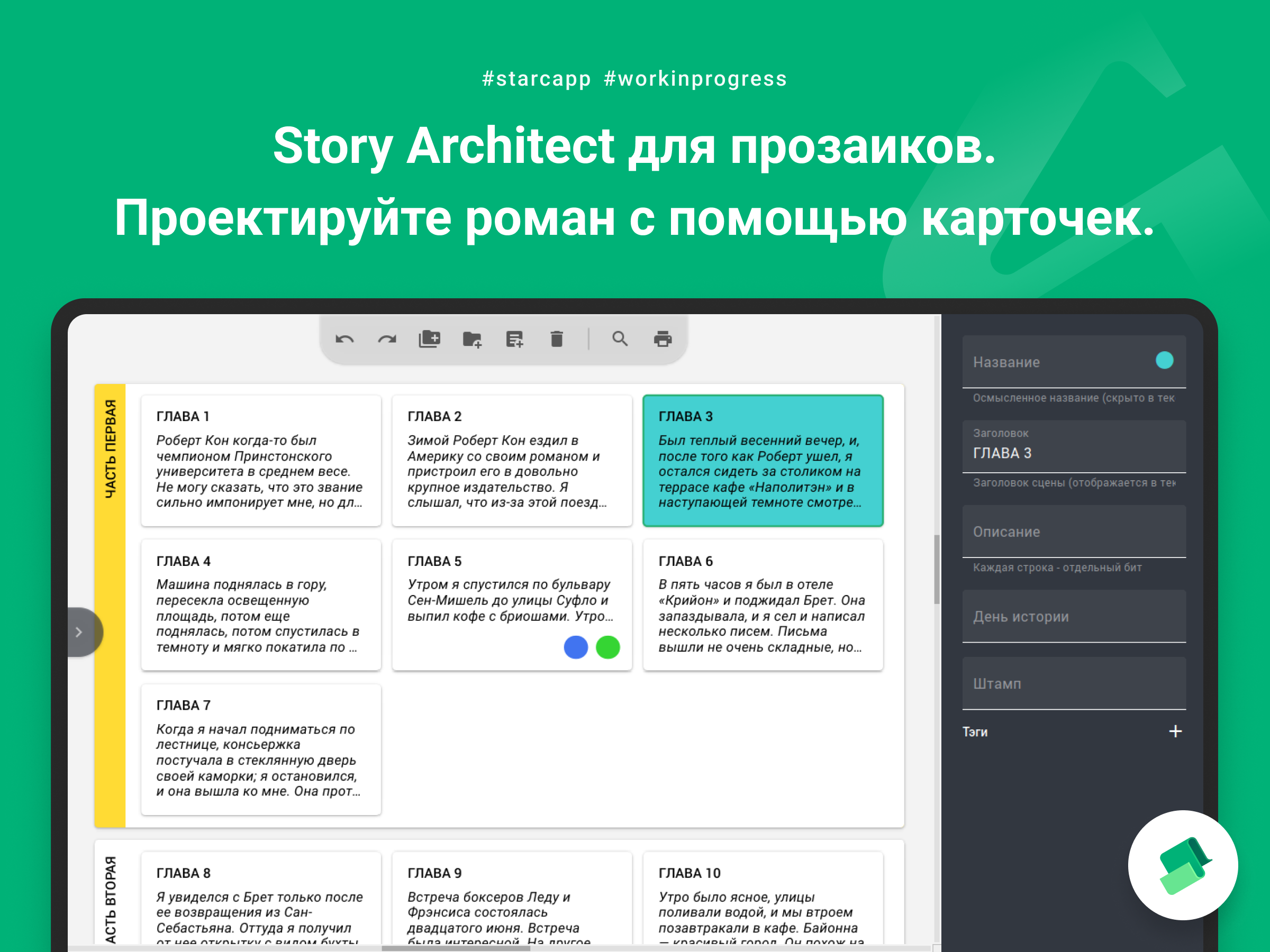Screen dimensions: 1270x952
Task: Add a new folder with the folder-plus icon
Action: coord(472,339)
